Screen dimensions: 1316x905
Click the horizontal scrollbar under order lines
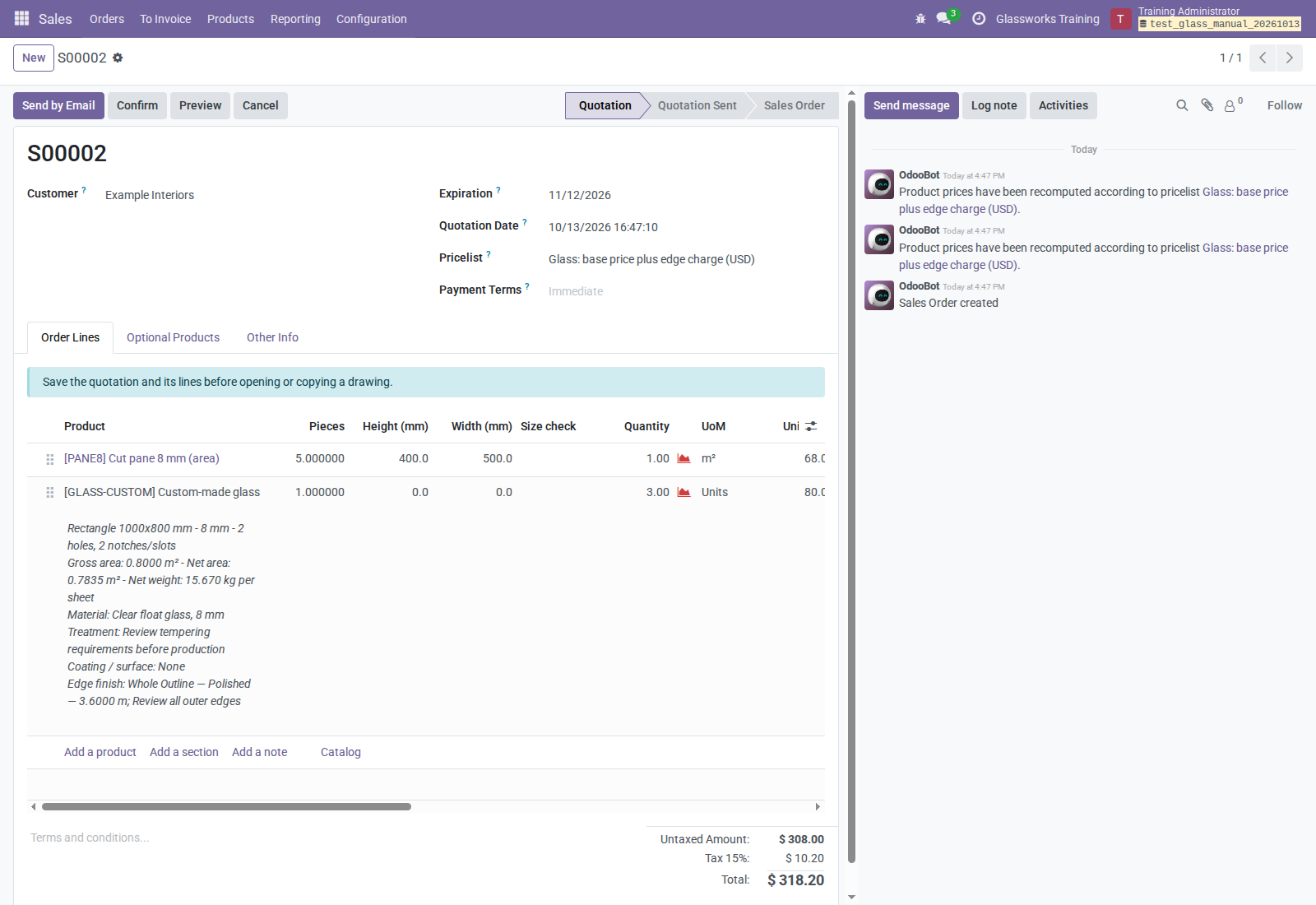[x=226, y=807]
